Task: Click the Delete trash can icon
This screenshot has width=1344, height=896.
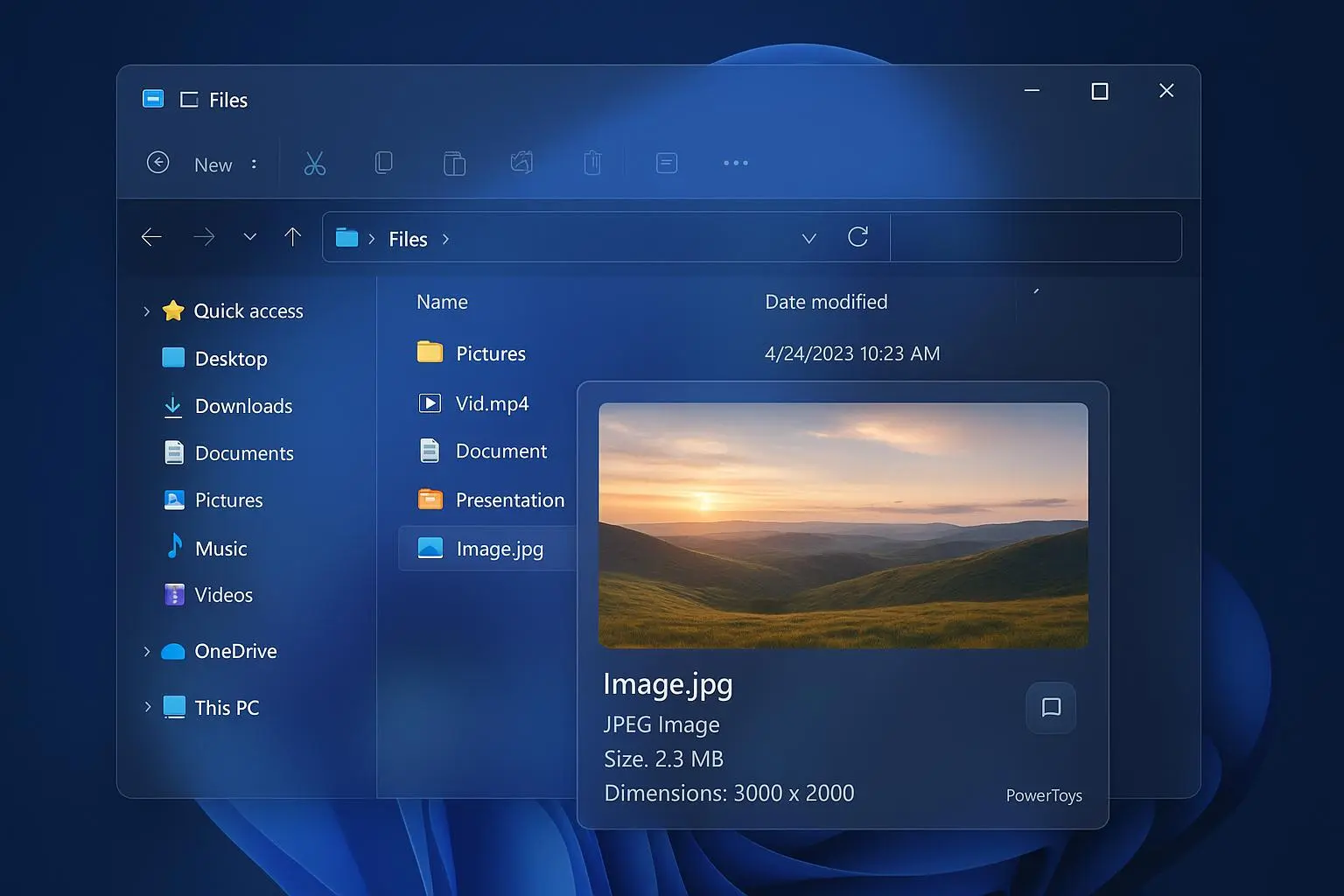Action: [592, 163]
